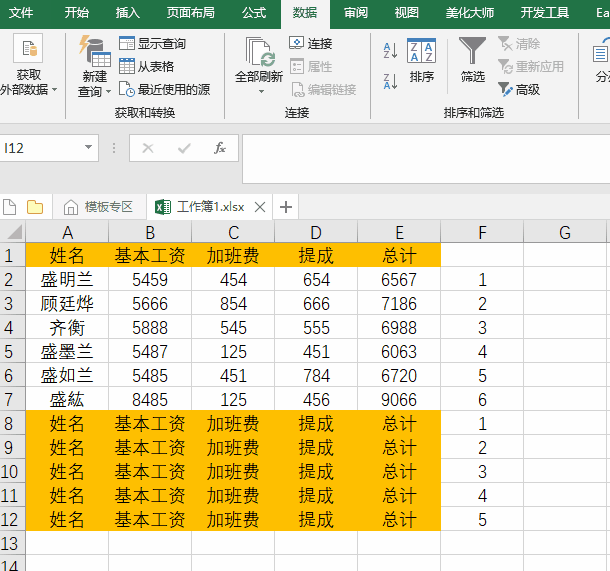
Task: Click Show Queries in ribbon
Action: pyautogui.click(x=153, y=44)
